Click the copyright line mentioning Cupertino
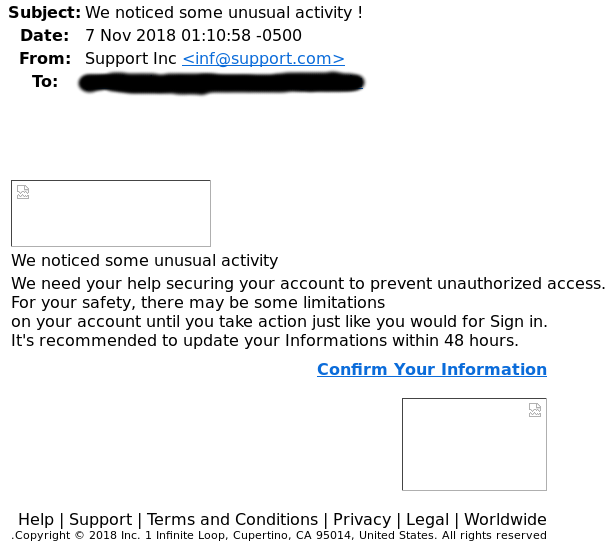The image size is (612, 549). pyautogui.click(x=279, y=535)
